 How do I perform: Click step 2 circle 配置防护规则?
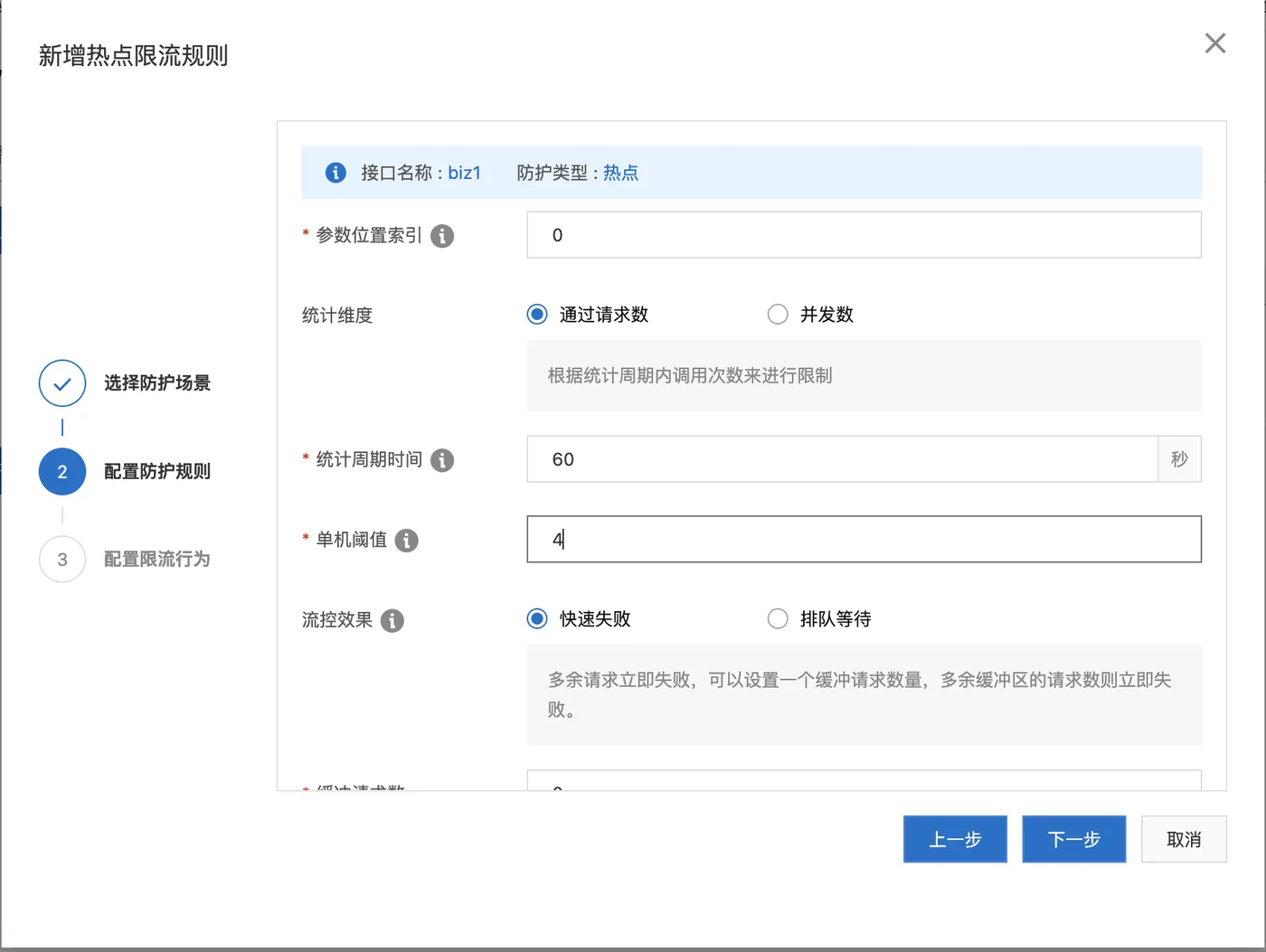[x=62, y=472]
